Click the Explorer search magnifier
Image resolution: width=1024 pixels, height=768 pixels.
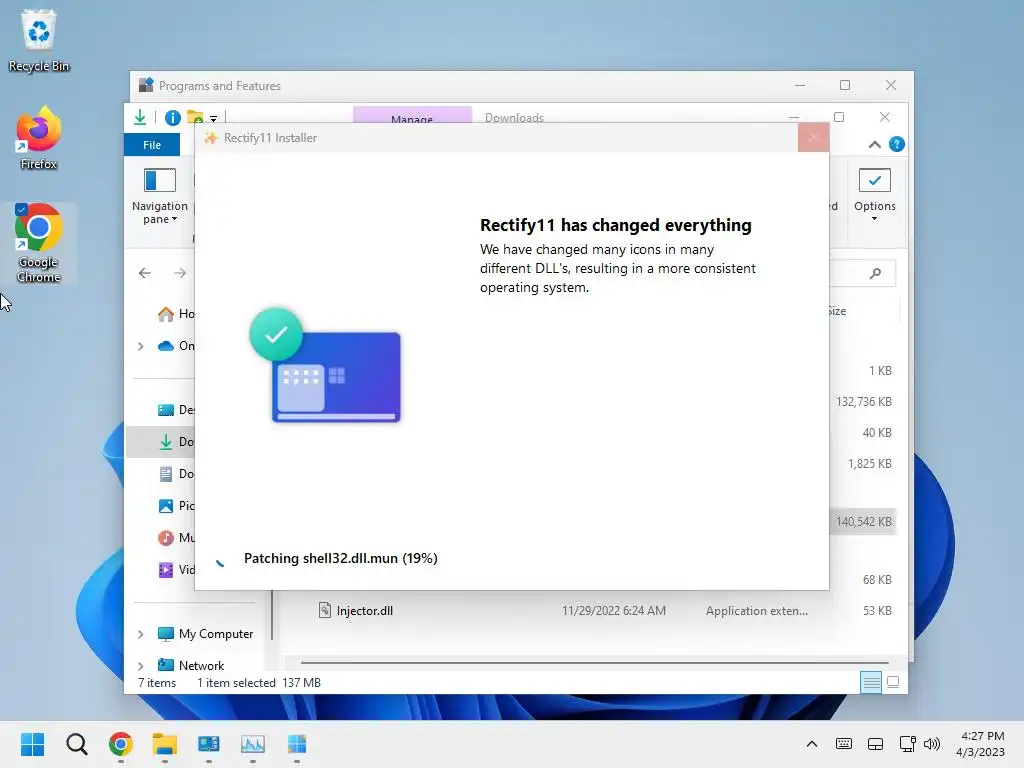(x=875, y=273)
